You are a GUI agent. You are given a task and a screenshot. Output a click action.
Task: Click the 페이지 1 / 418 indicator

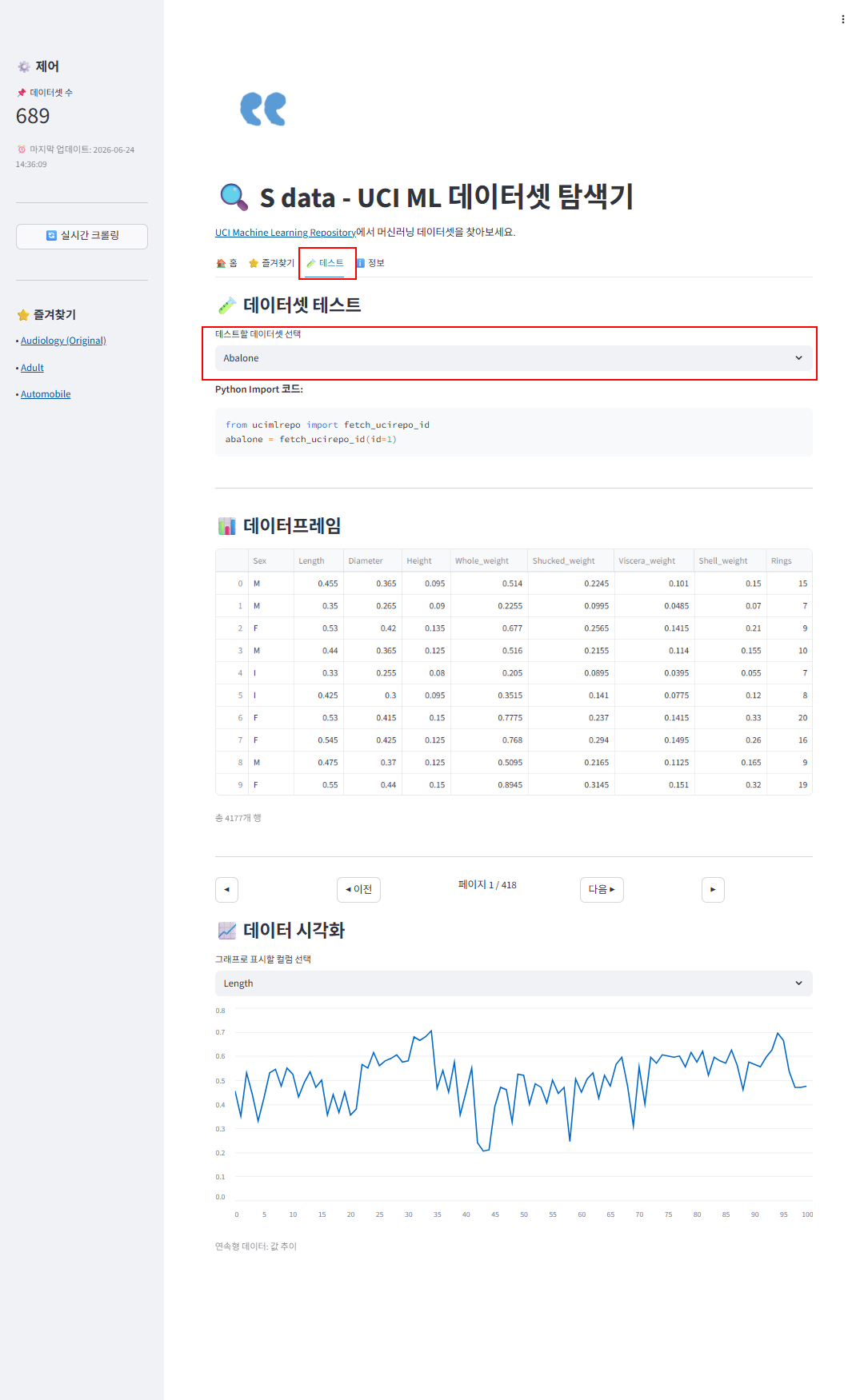click(487, 885)
